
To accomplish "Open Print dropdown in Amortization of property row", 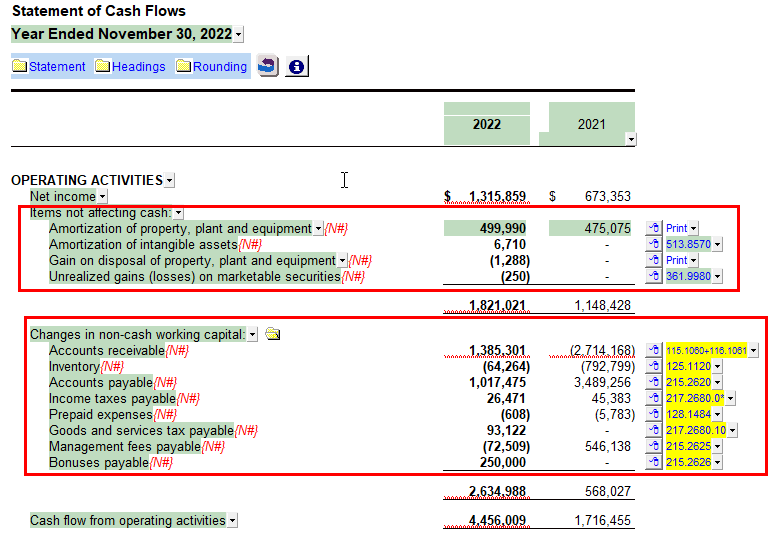I will tap(694, 228).
